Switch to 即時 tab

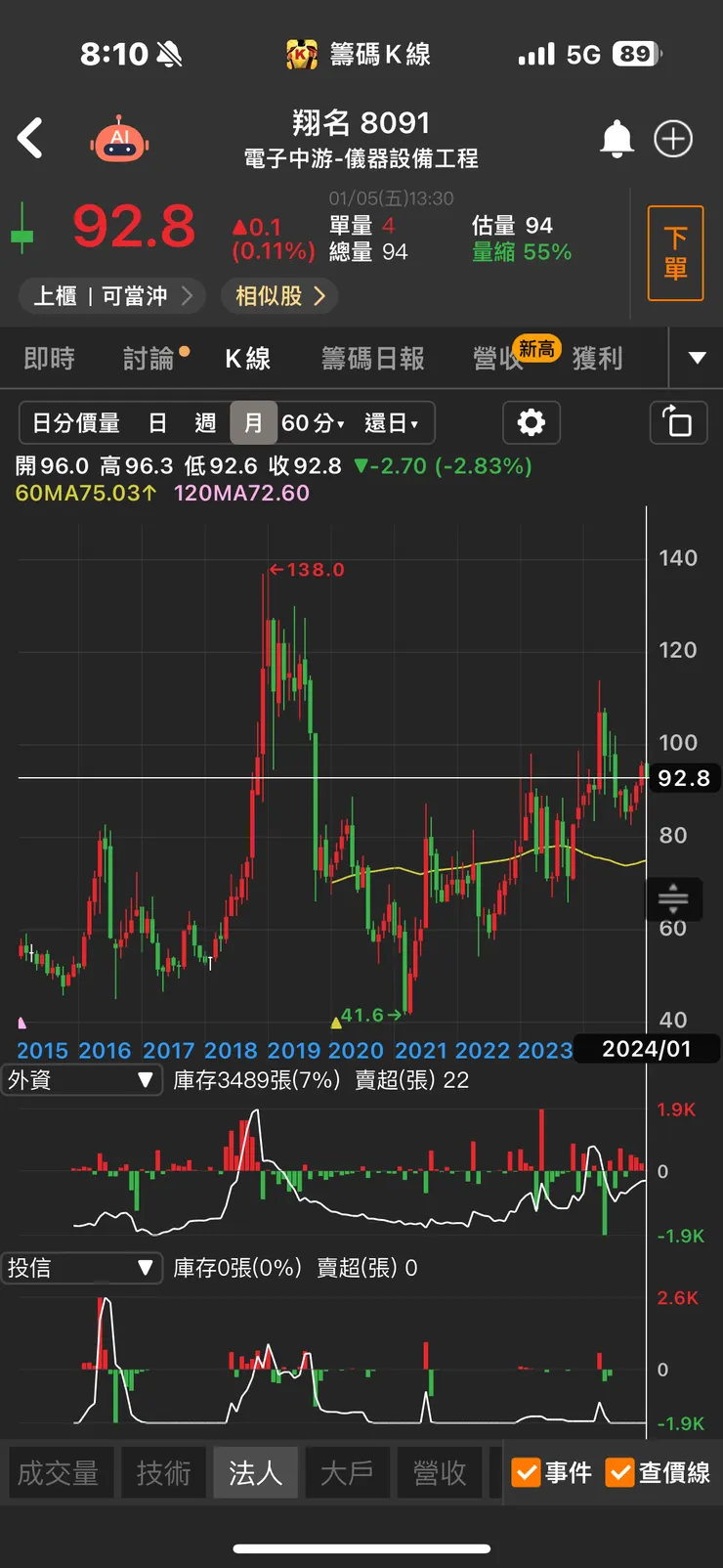49,359
